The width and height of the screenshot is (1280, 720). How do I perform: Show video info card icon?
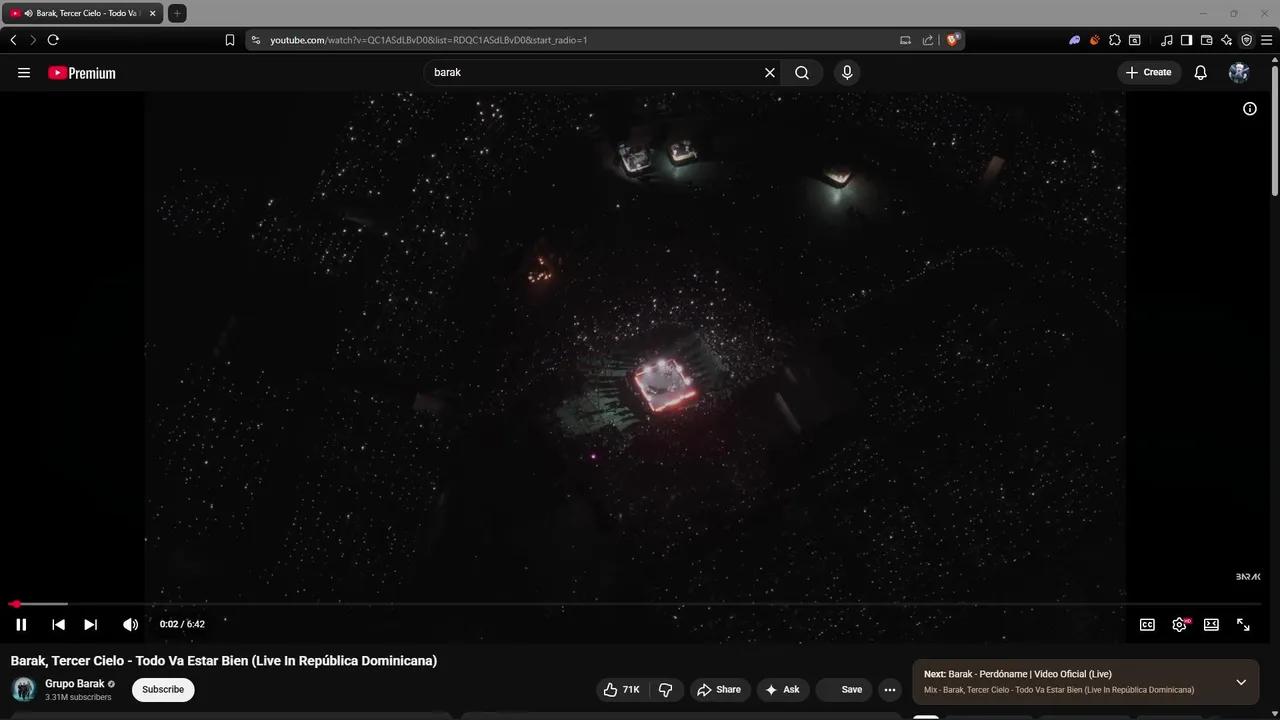click(1250, 109)
